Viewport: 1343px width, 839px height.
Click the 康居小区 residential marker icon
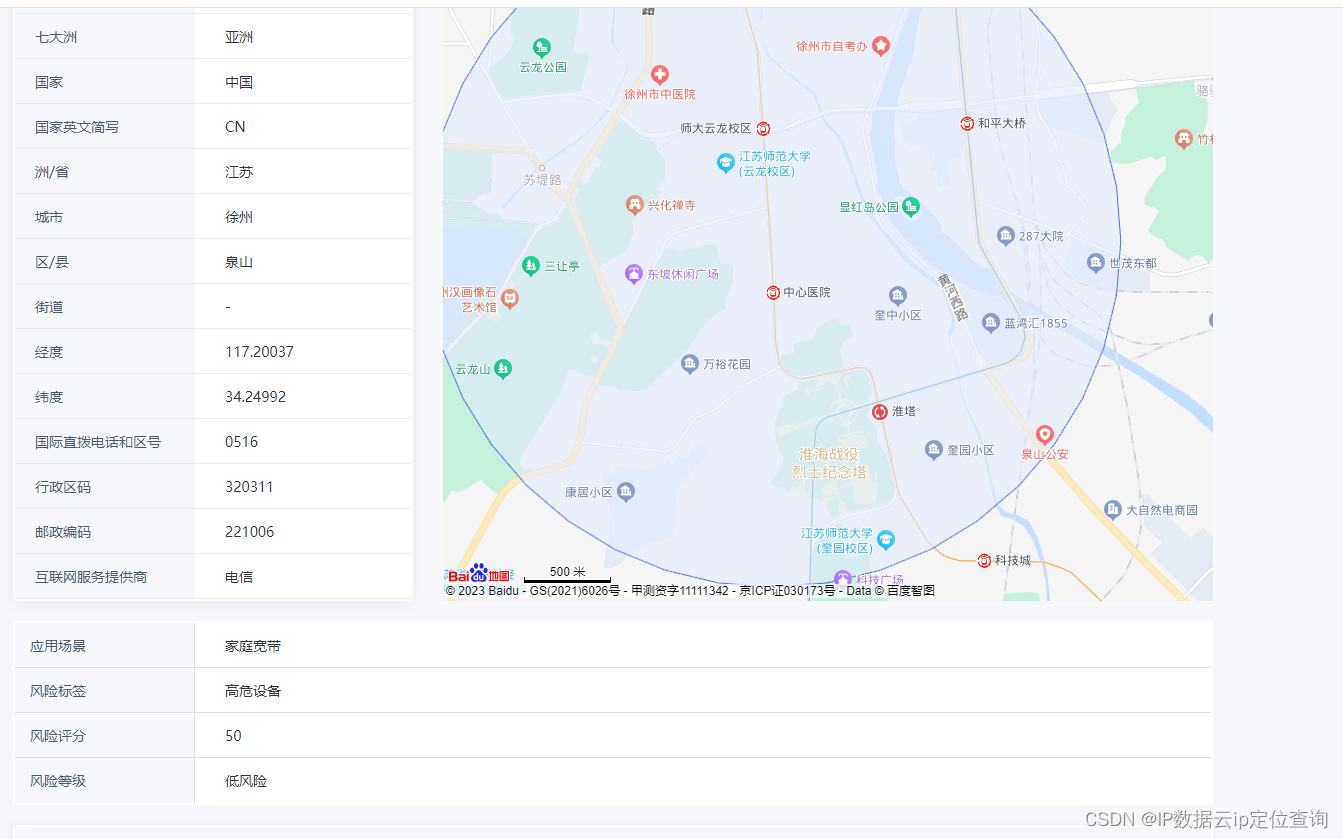626,491
